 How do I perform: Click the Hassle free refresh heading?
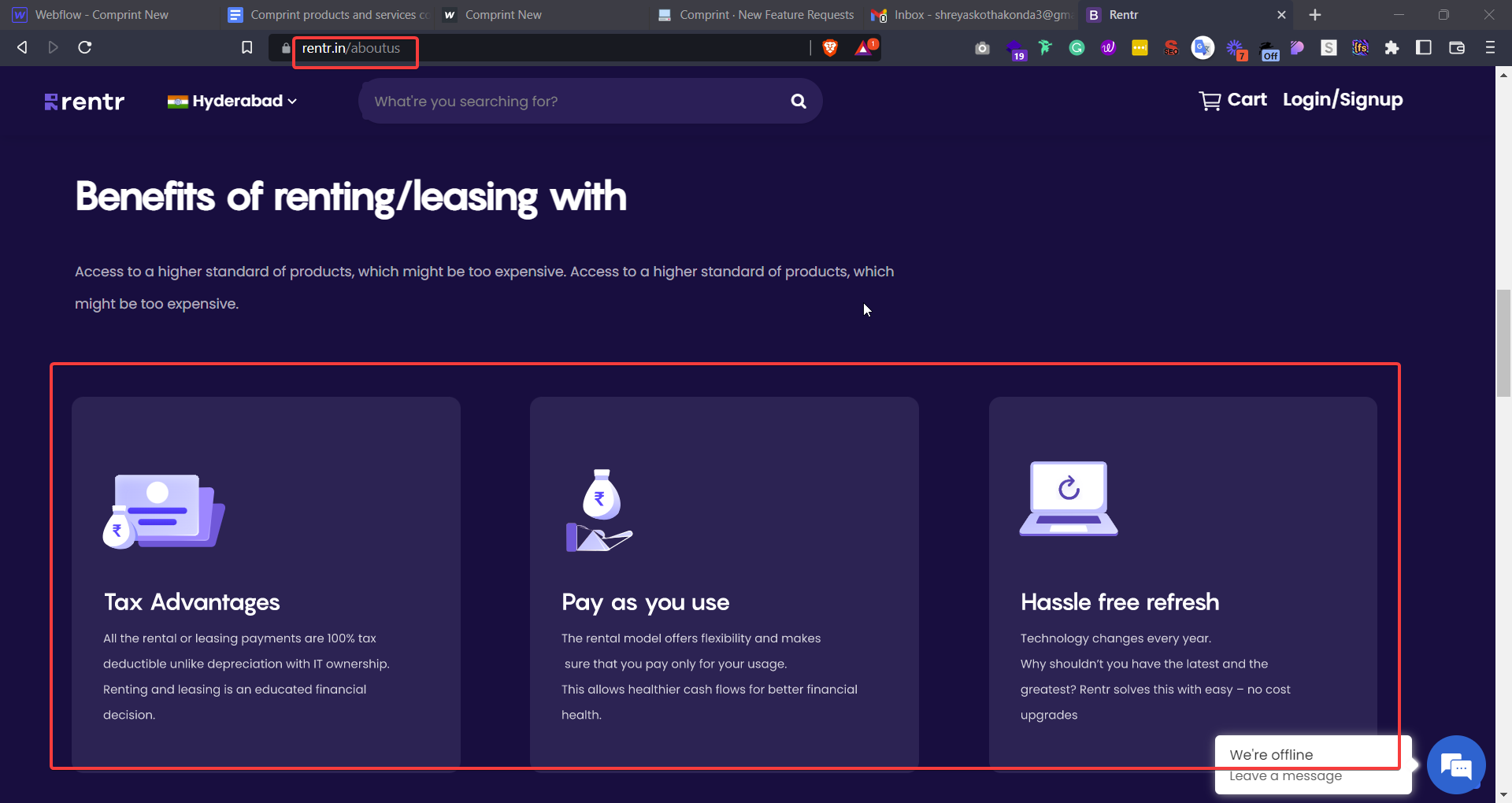point(1120,602)
